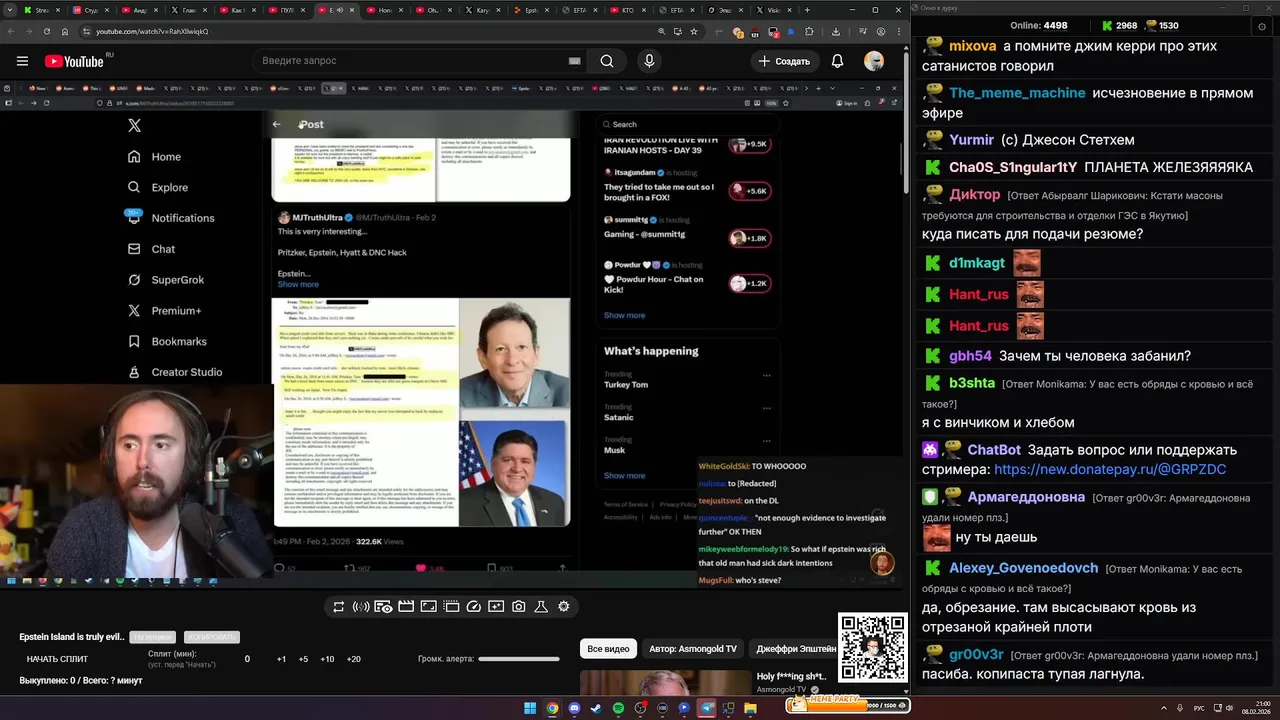
Task: Click the НАЧАТЬ СПЛИТ button
Action: [57, 659]
